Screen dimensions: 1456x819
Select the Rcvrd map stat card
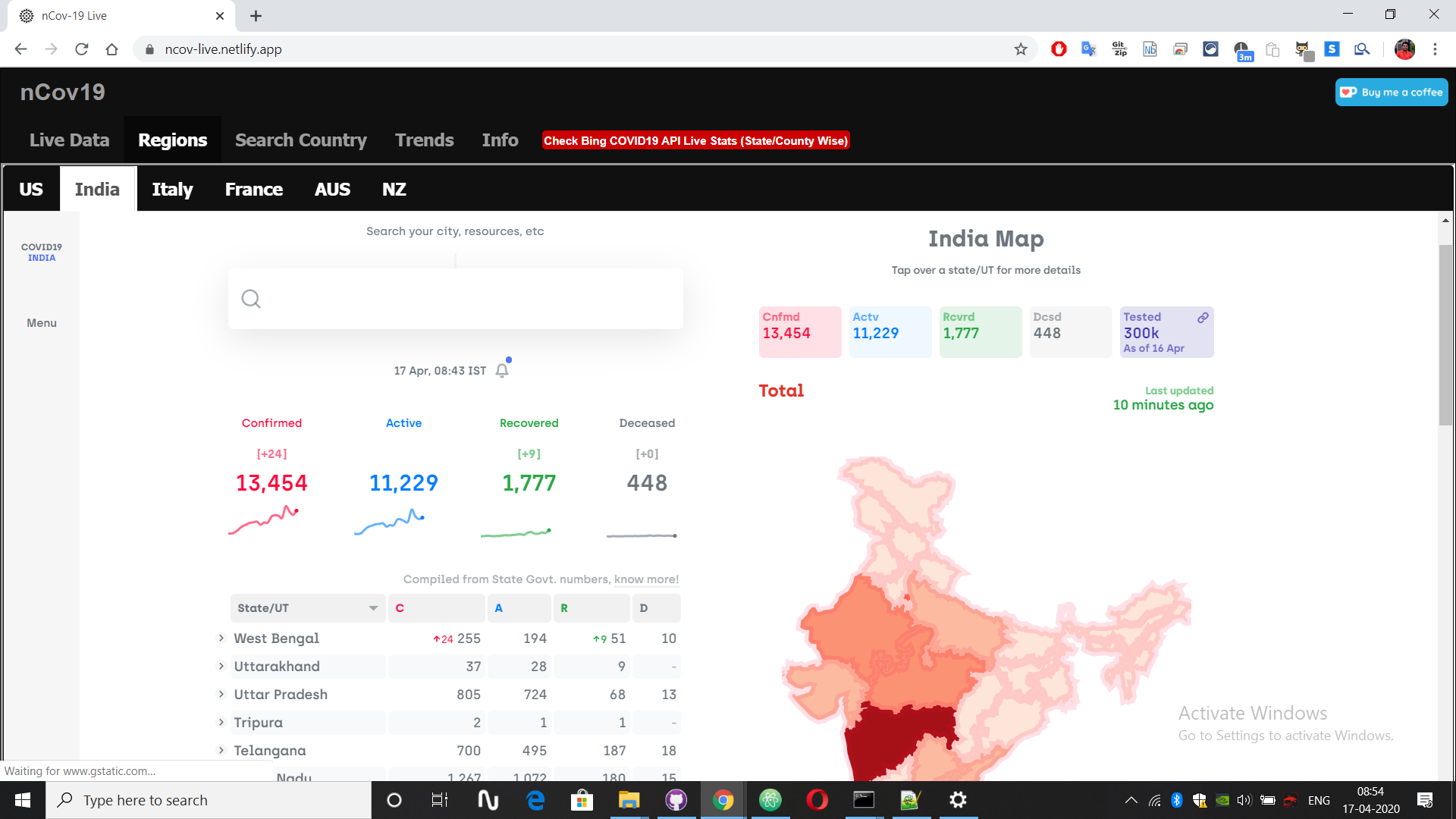(x=980, y=331)
